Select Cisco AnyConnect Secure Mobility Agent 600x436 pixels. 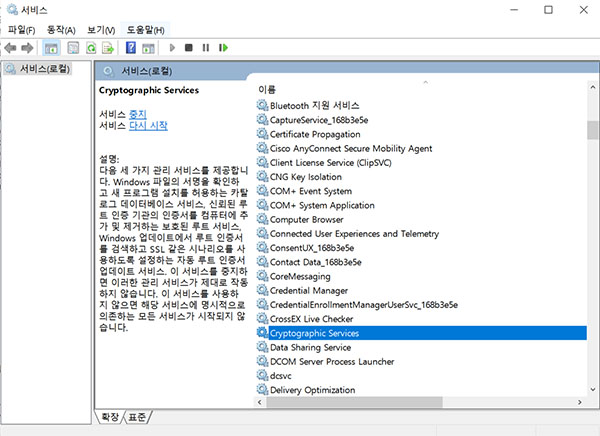(x=351, y=148)
